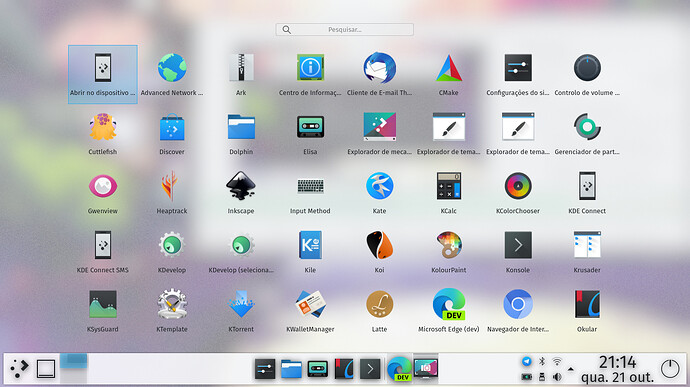Click the battery tray icon
Image resolution: width=690 pixels, height=387 pixels.
tap(526, 377)
